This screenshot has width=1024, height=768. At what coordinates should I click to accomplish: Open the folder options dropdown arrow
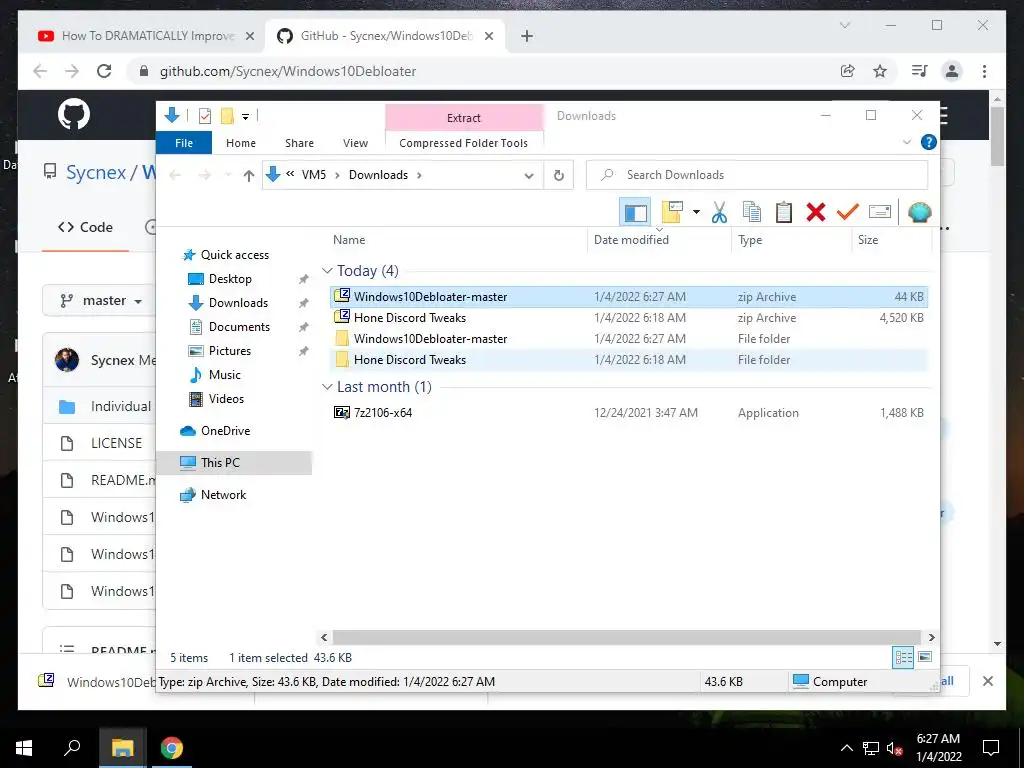[696, 212]
